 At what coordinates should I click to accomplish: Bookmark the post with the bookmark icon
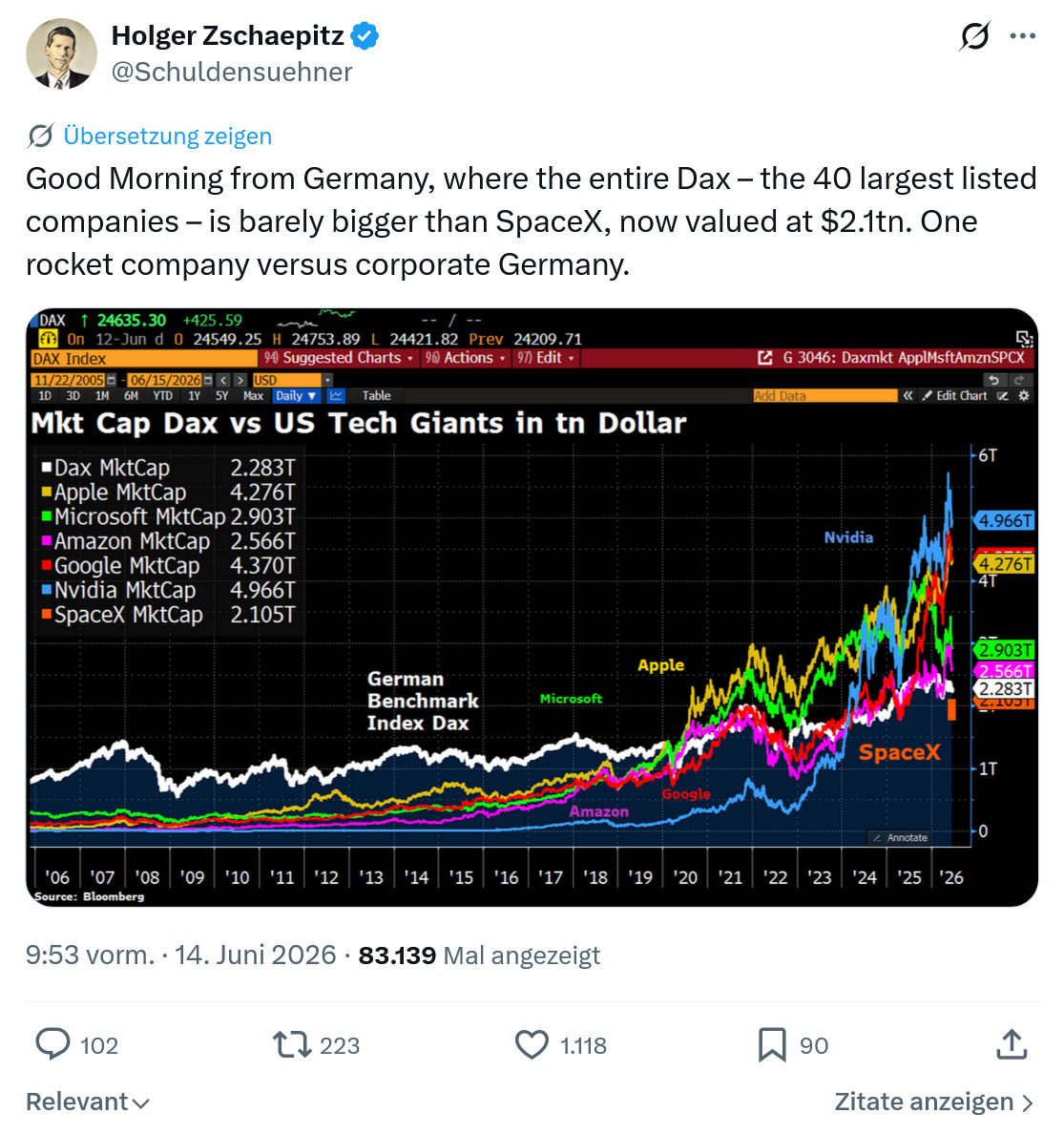coord(772,1045)
